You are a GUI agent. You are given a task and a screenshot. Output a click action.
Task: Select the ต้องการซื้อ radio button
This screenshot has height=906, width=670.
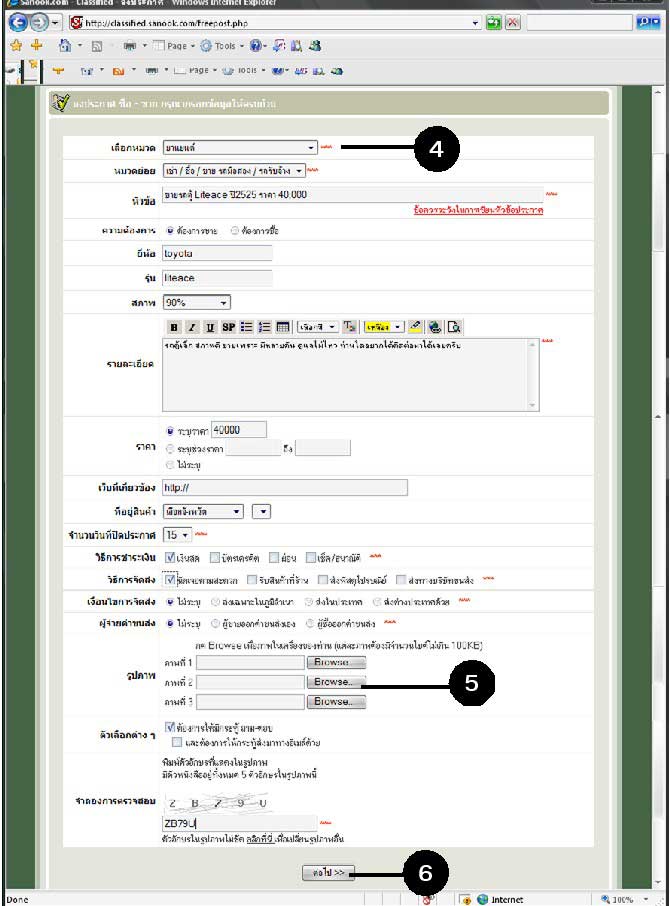pos(234,231)
